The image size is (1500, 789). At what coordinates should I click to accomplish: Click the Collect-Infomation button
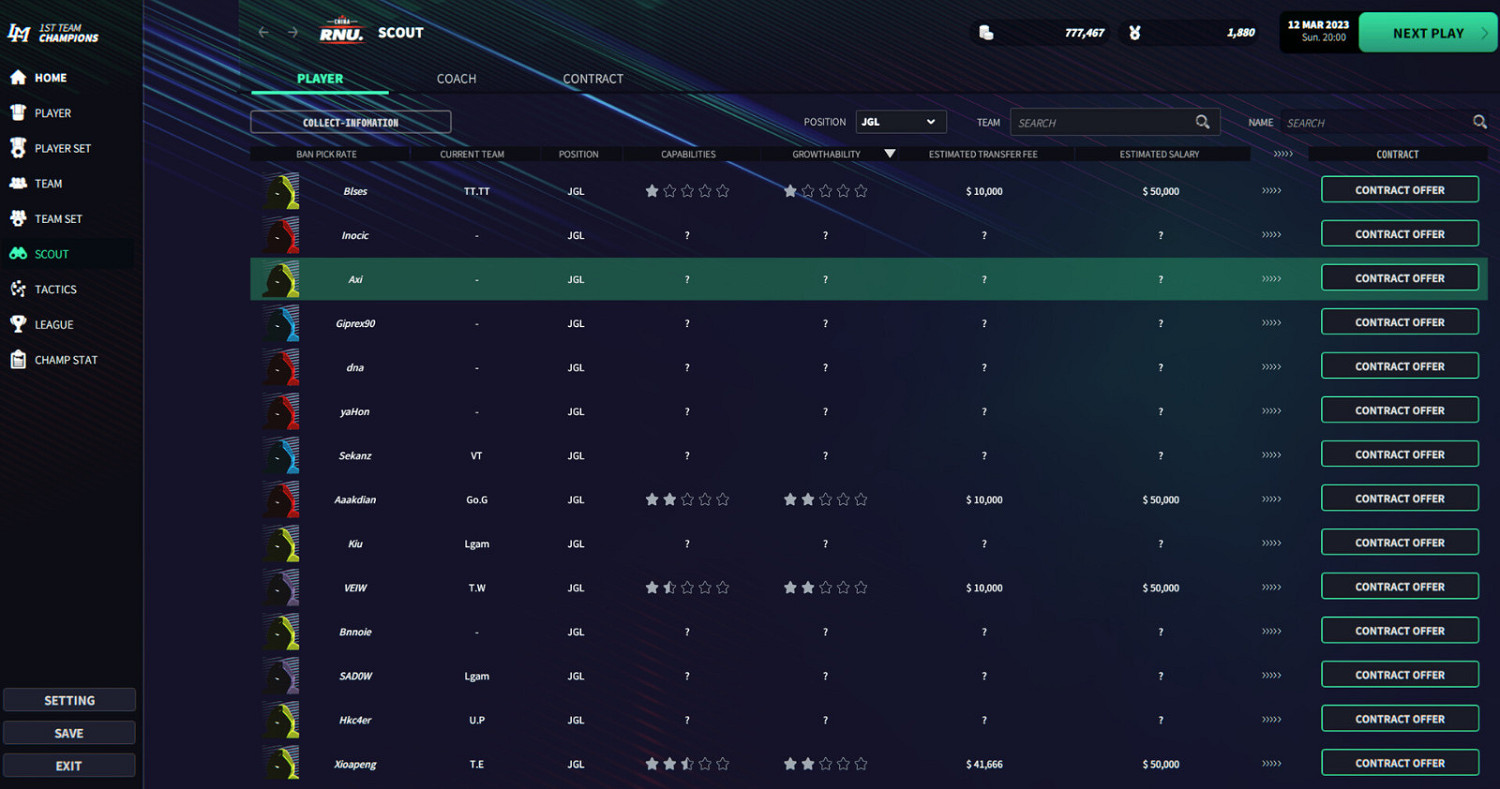click(x=350, y=122)
